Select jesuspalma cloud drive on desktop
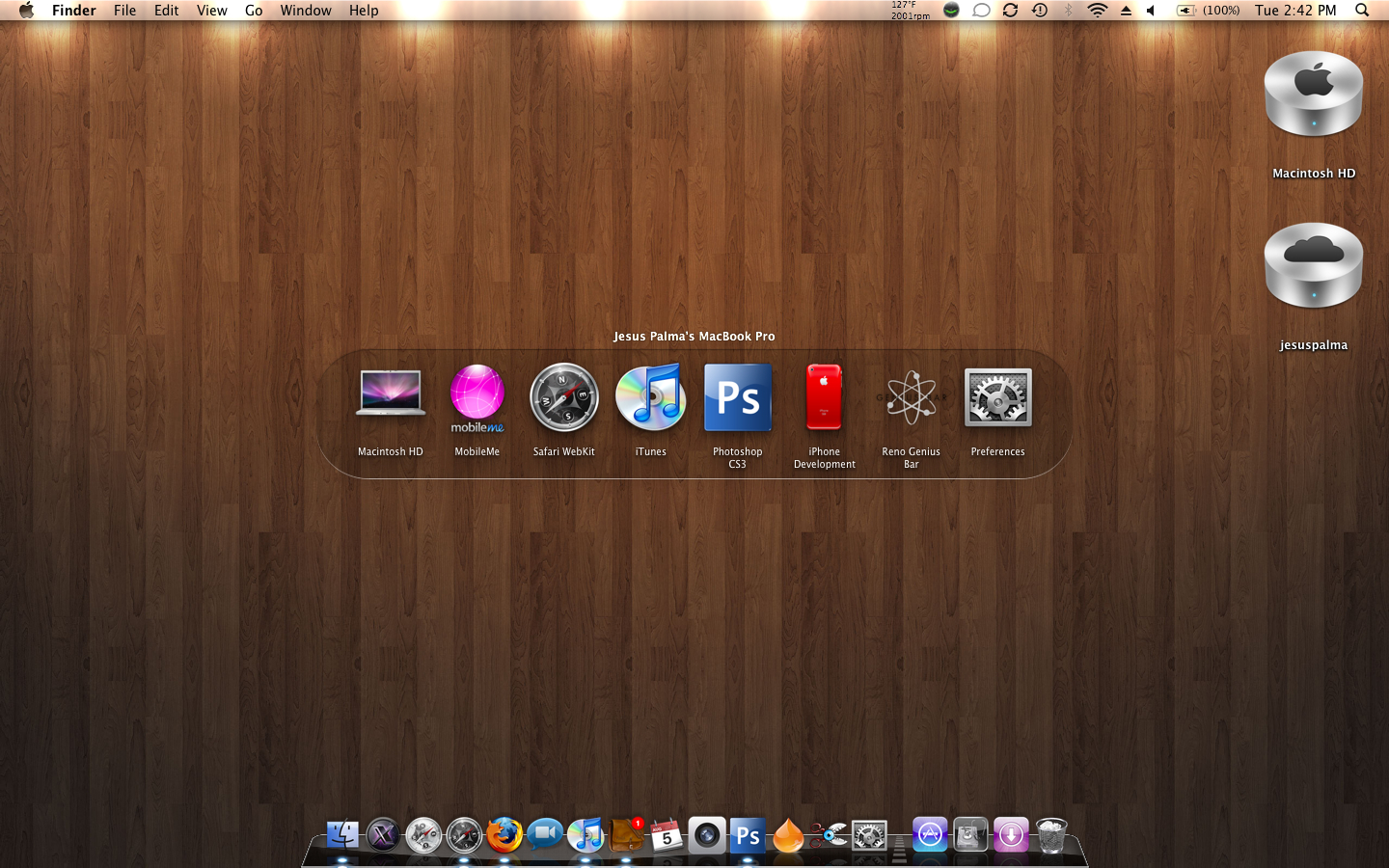The width and height of the screenshot is (1389, 868). [1314, 267]
